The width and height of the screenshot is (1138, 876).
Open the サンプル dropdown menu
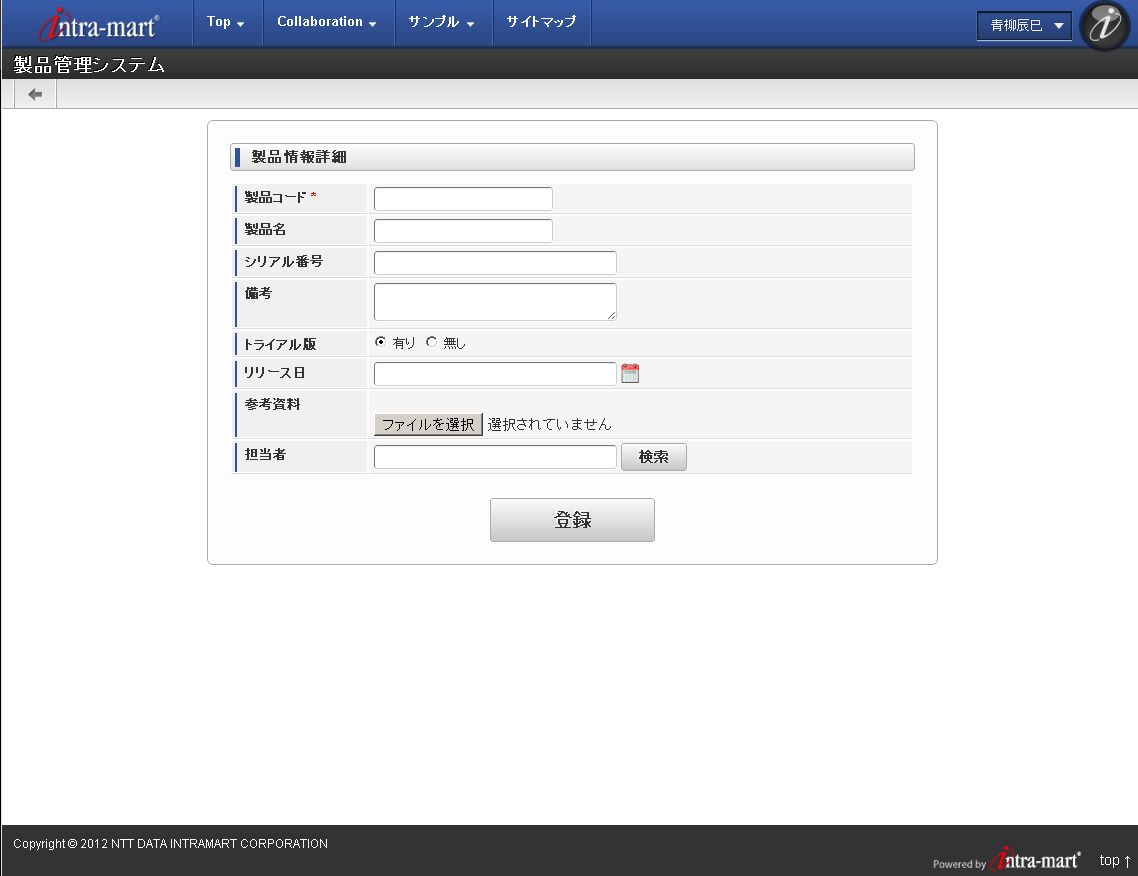pyautogui.click(x=442, y=22)
